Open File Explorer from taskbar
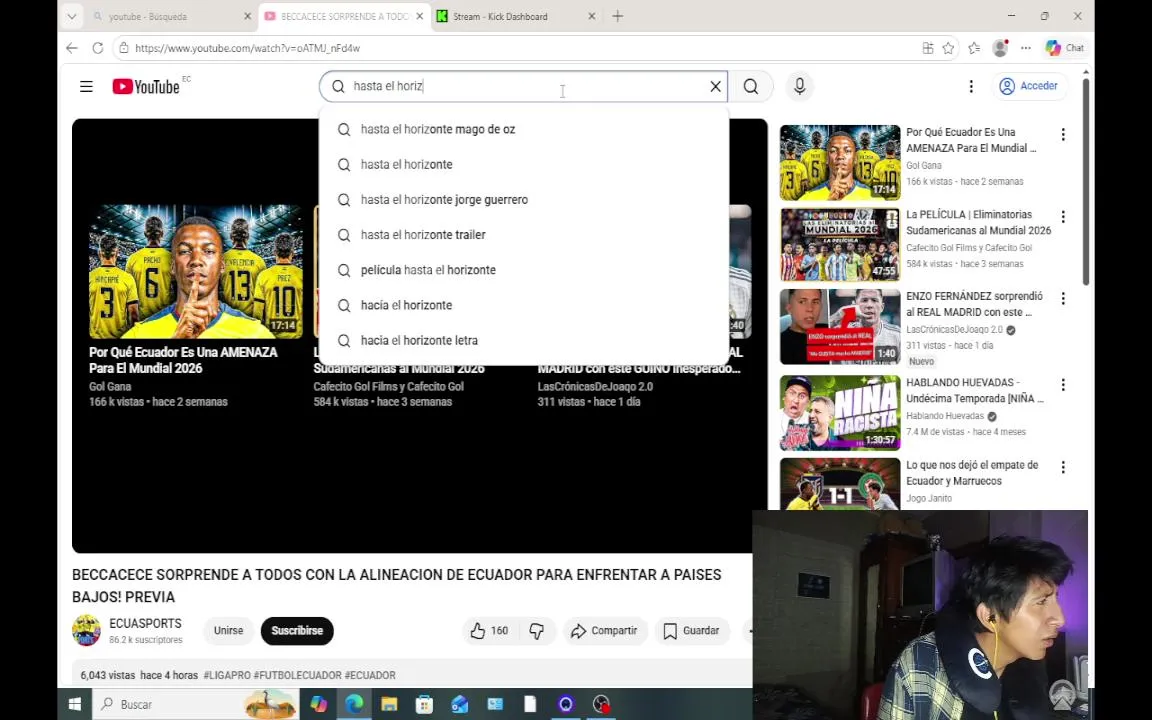 (x=389, y=704)
